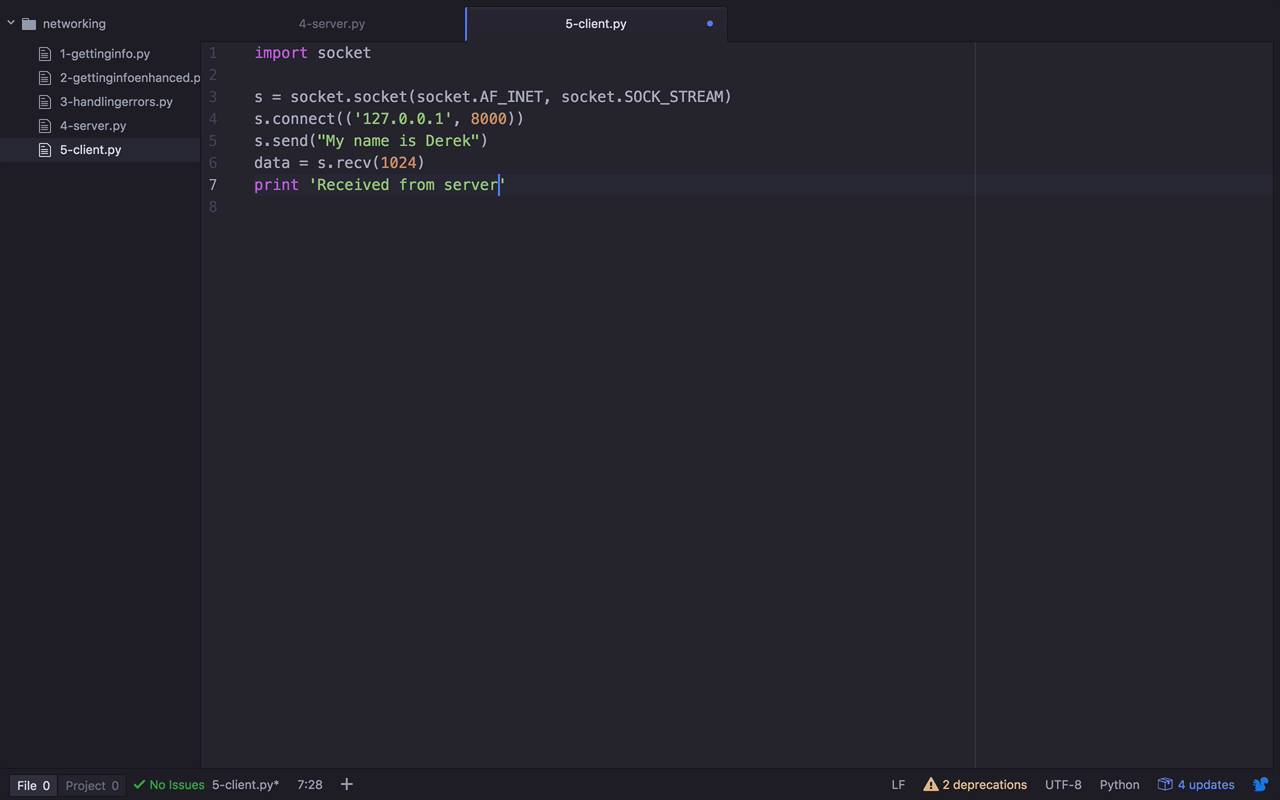The width and height of the screenshot is (1280, 800).
Task: Click the No Issues linter status
Action: click(x=169, y=785)
